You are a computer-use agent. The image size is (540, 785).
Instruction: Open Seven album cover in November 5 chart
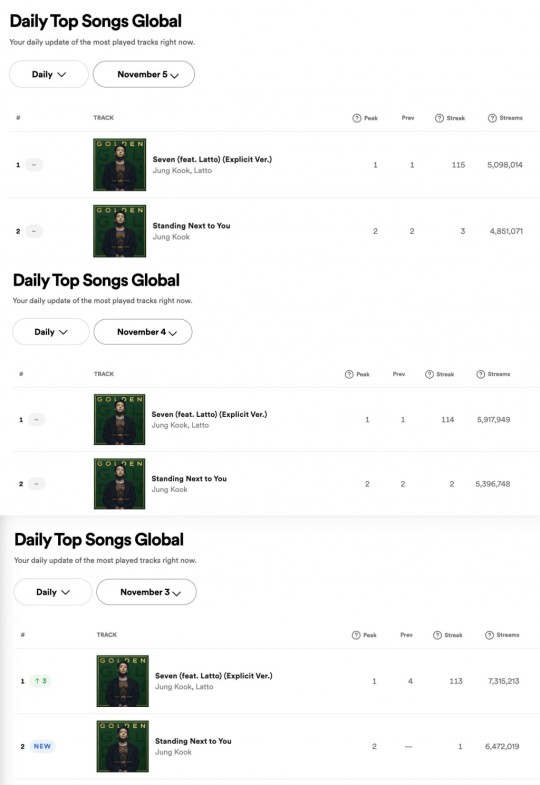(120, 165)
